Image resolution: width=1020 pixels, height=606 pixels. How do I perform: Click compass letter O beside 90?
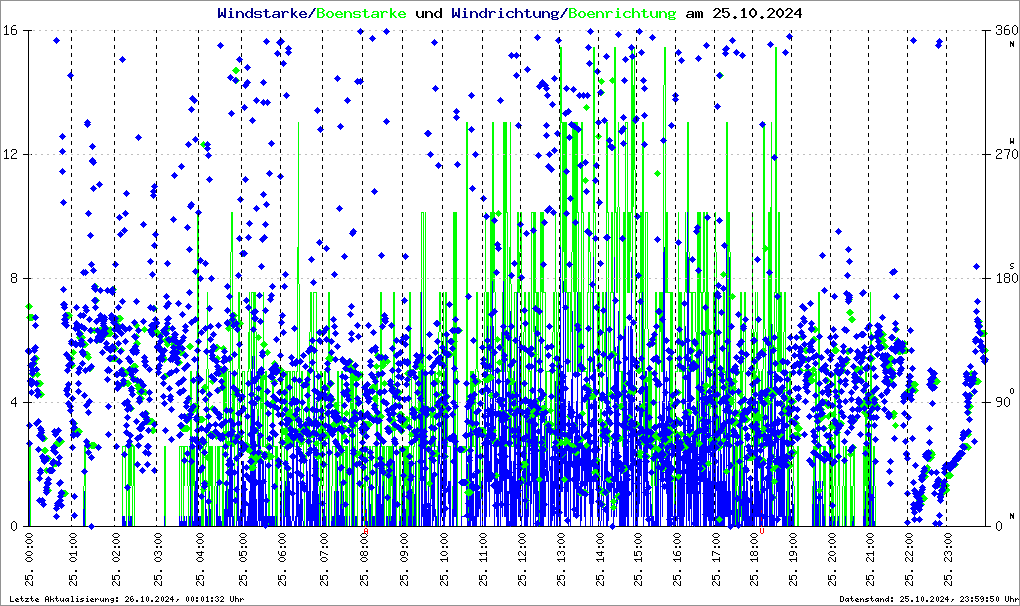tap(1012, 391)
